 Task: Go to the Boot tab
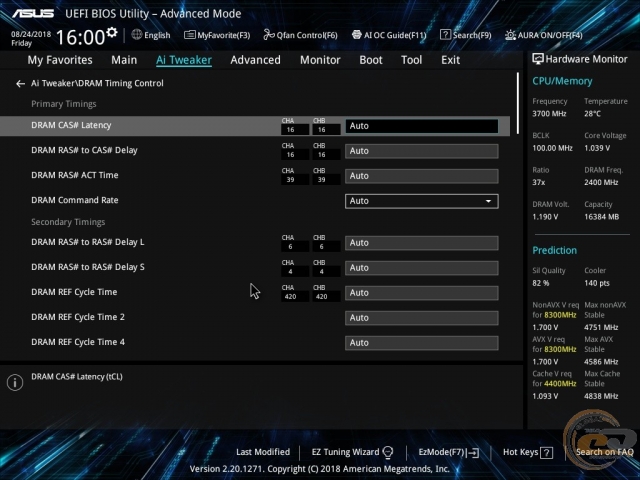(x=371, y=60)
